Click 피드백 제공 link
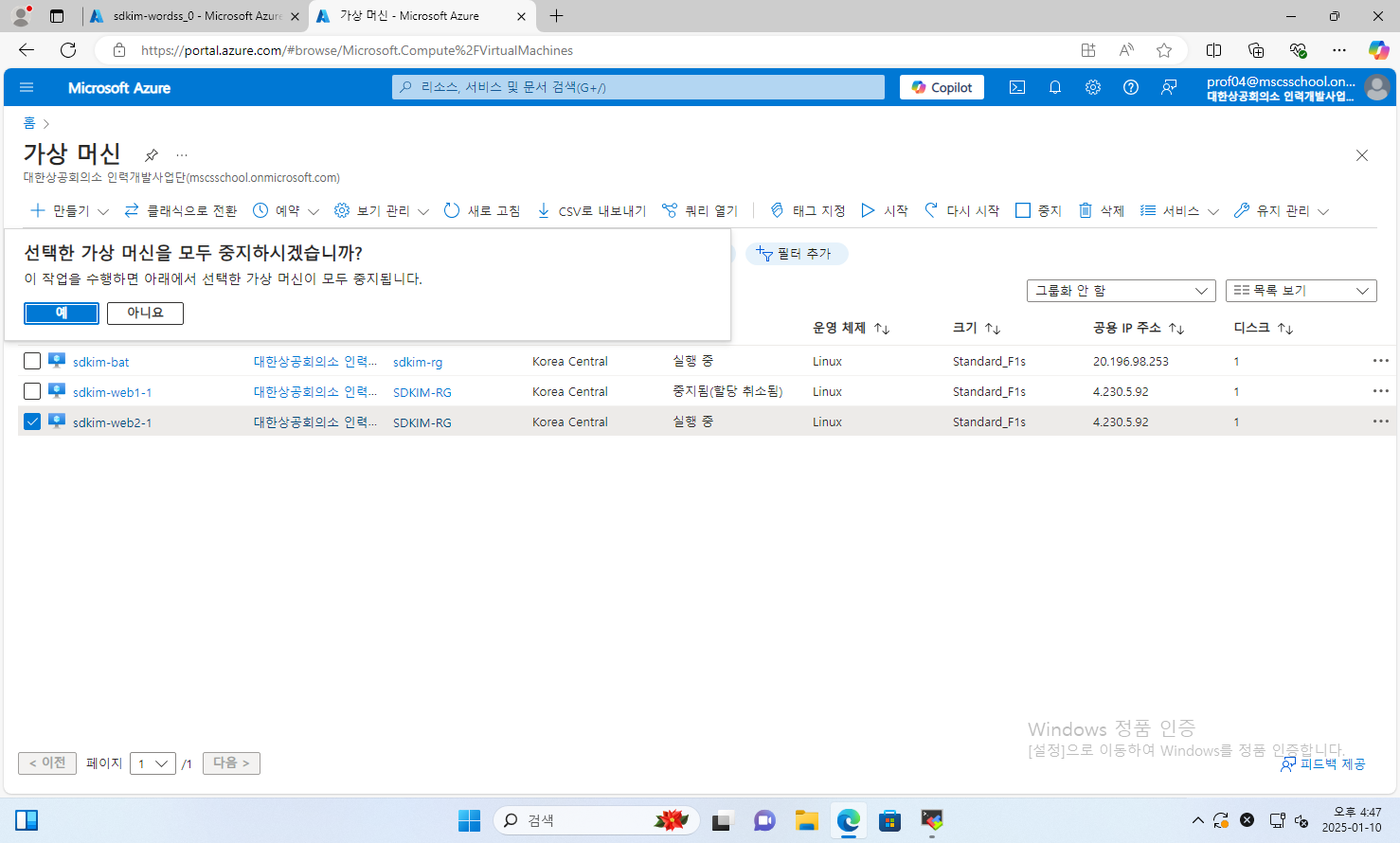This screenshot has height=843, width=1400. pos(1323,763)
